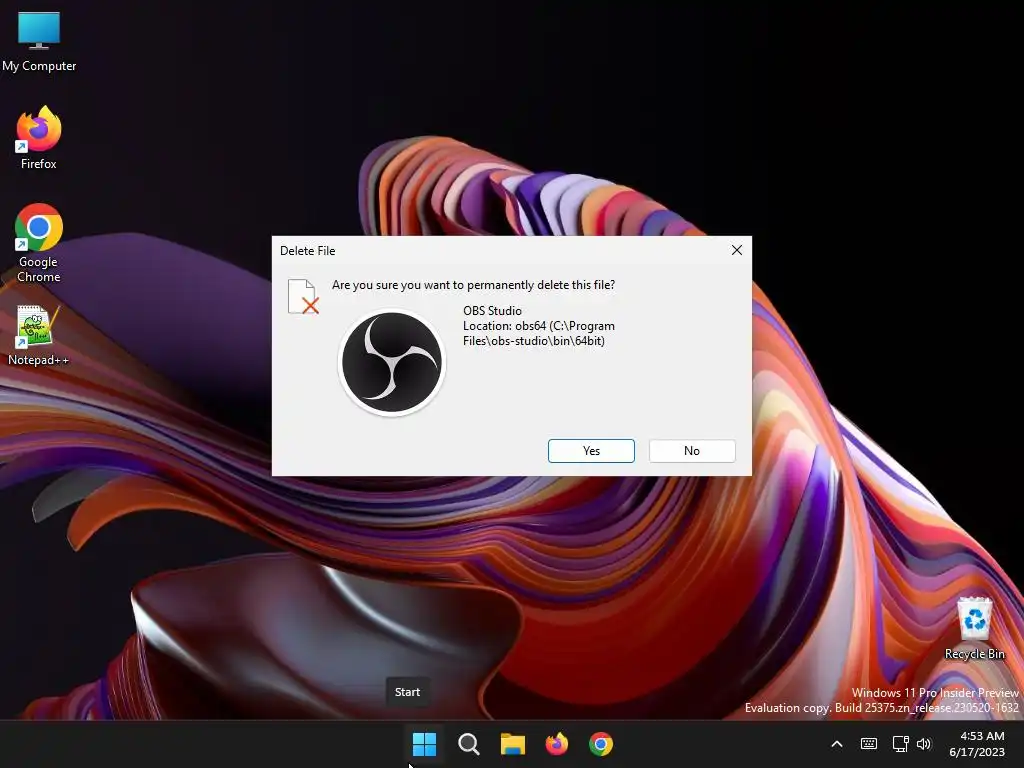
Task: Select the My Computer desktop icon
Action: point(39,42)
